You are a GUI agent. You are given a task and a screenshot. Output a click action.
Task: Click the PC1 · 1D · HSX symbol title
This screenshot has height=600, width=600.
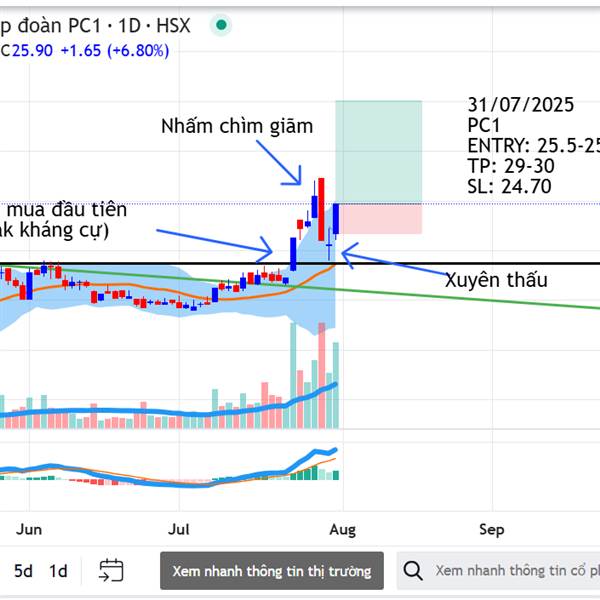pyautogui.click(x=95, y=26)
